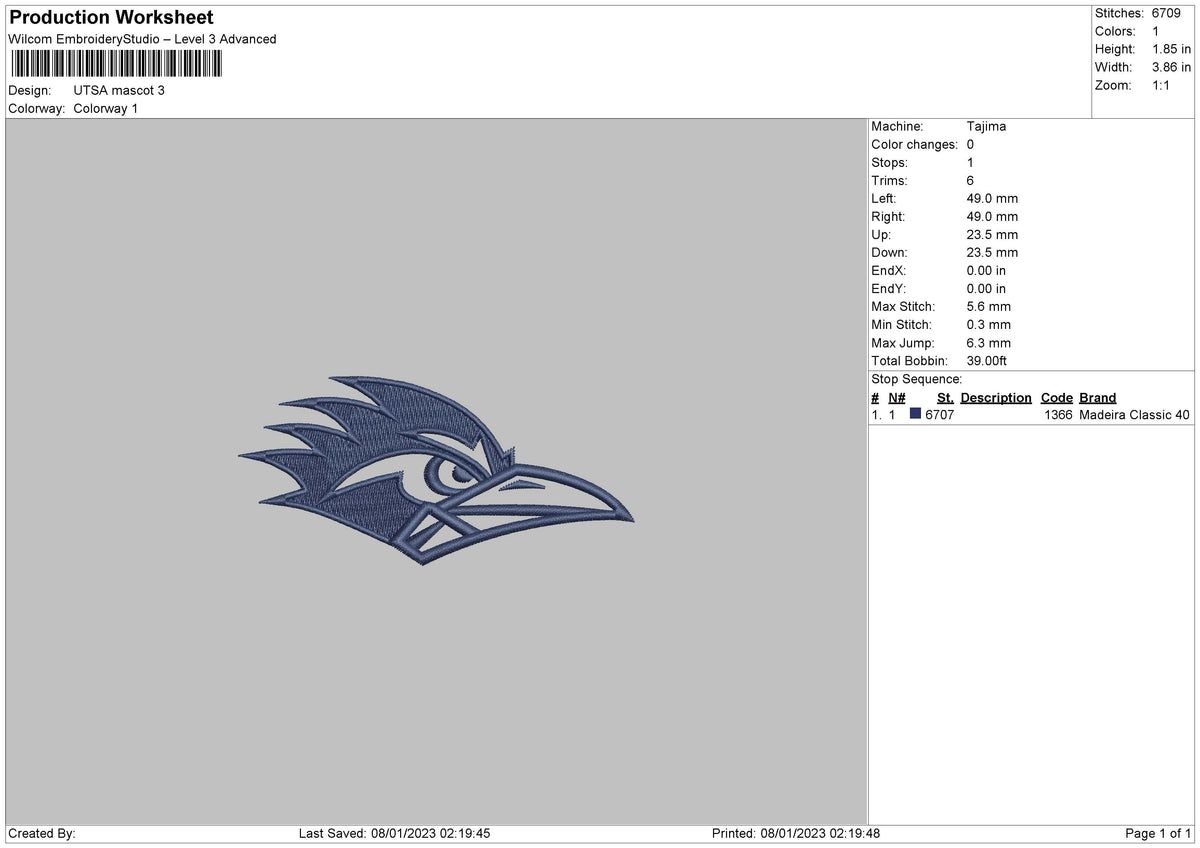Click the 'Stops:' label

(890, 162)
